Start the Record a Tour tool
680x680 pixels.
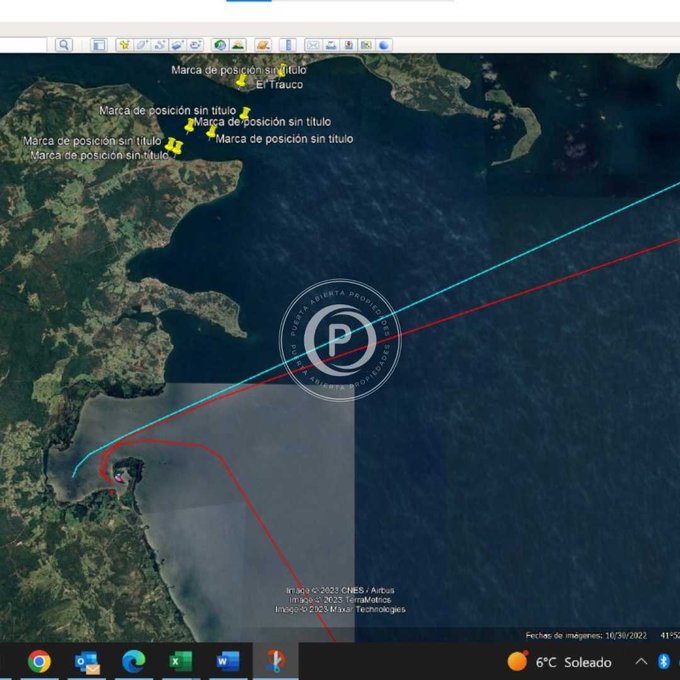[x=195, y=45]
